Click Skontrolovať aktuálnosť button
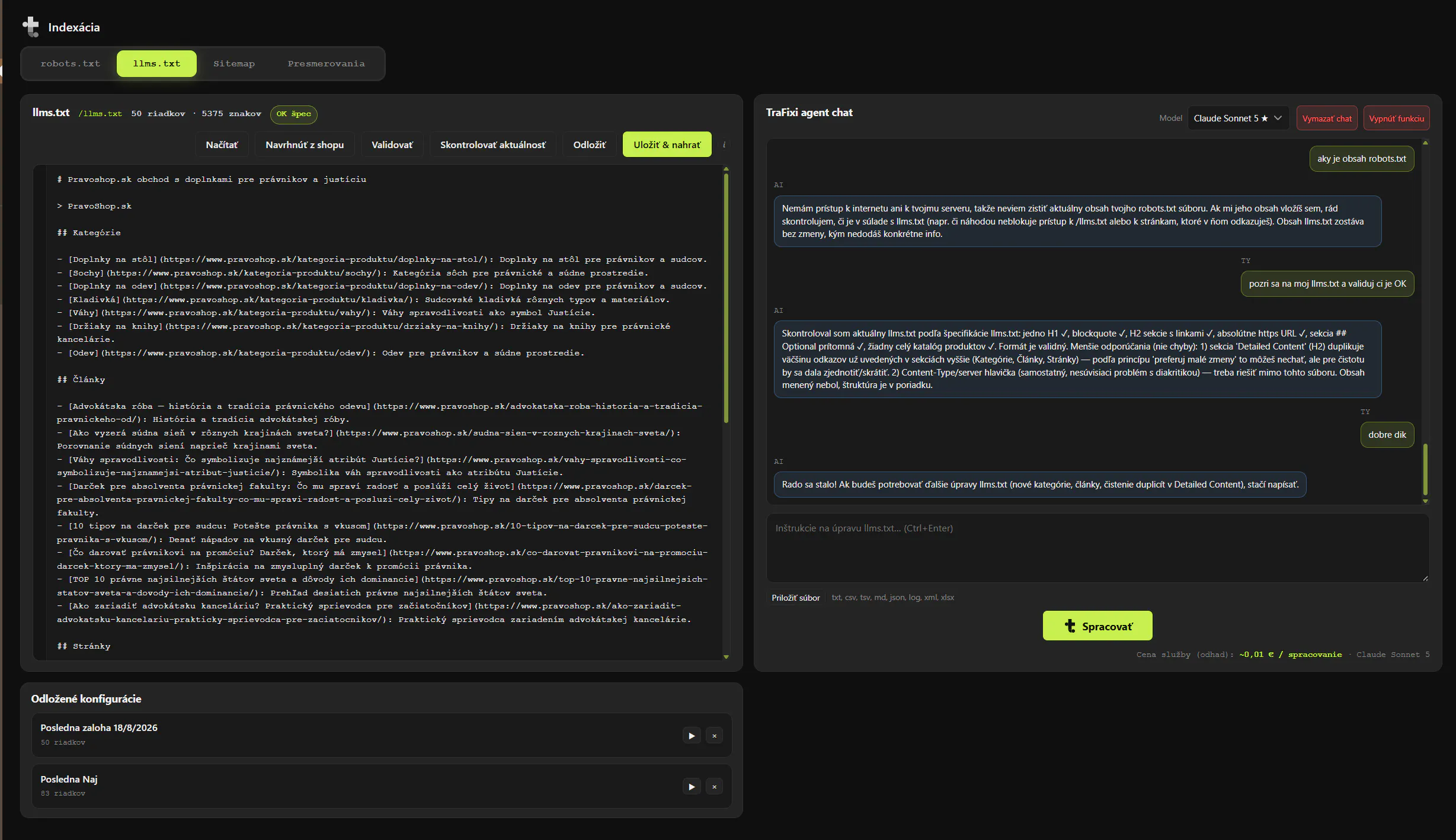This screenshot has height=840, width=1456. click(492, 145)
